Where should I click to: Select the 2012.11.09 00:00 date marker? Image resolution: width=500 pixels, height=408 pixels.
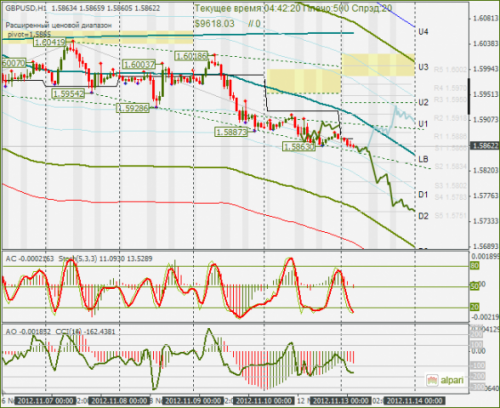point(193,401)
